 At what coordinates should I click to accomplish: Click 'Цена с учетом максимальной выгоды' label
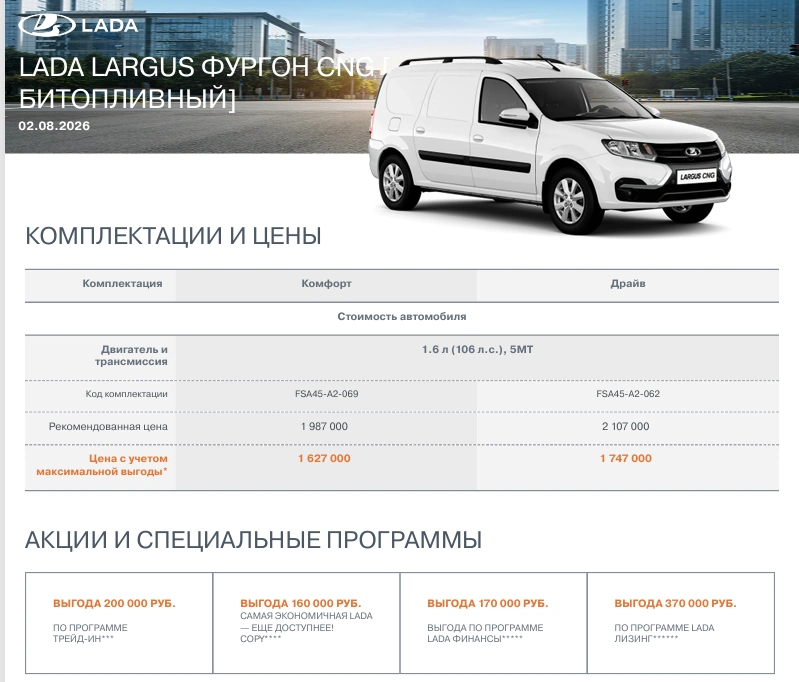[102, 465]
